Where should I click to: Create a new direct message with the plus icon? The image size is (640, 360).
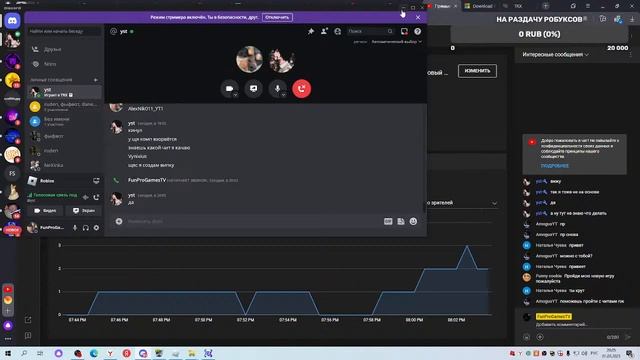(x=96, y=80)
